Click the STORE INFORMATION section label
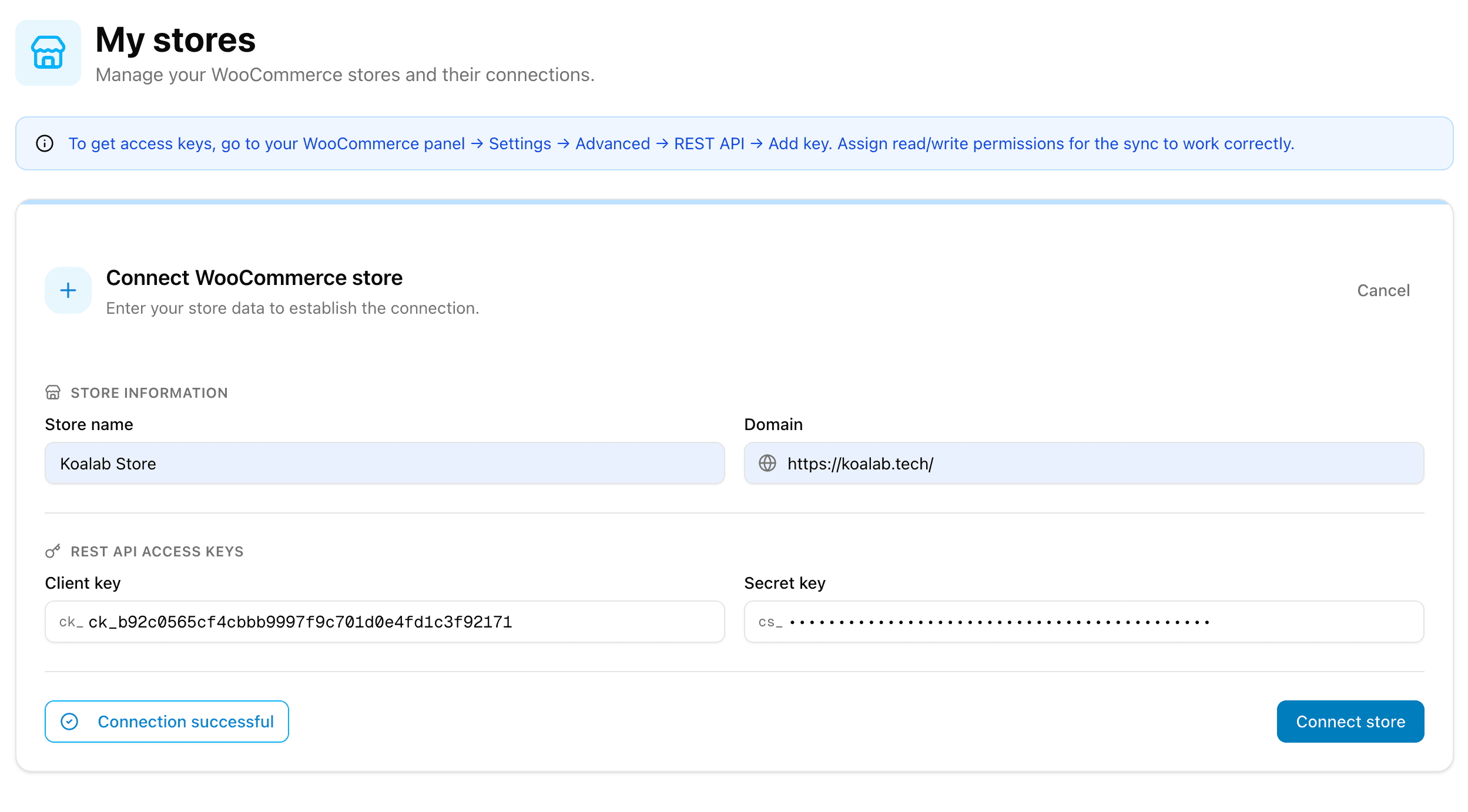 (x=149, y=393)
